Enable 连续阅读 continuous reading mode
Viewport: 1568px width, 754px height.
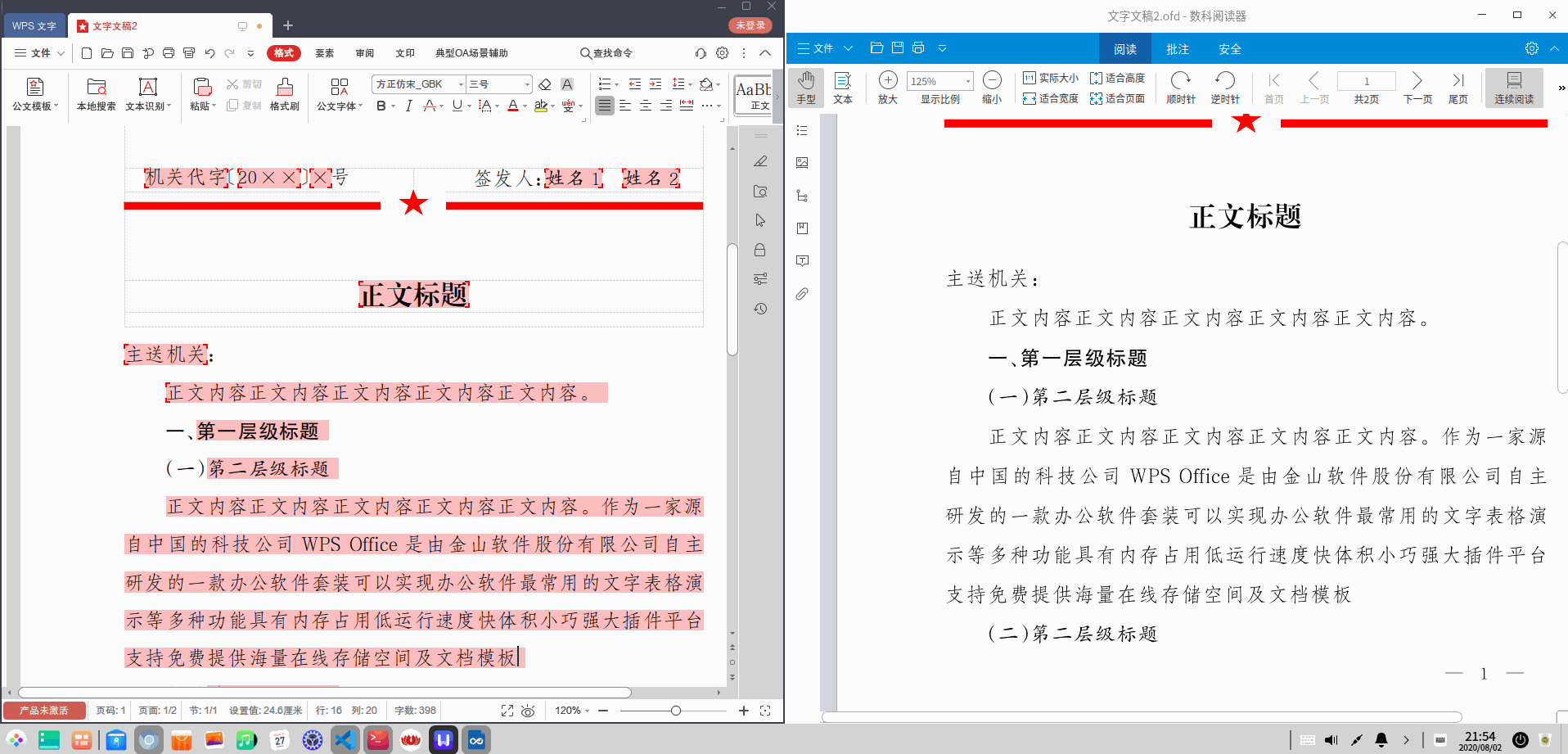(x=1513, y=86)
